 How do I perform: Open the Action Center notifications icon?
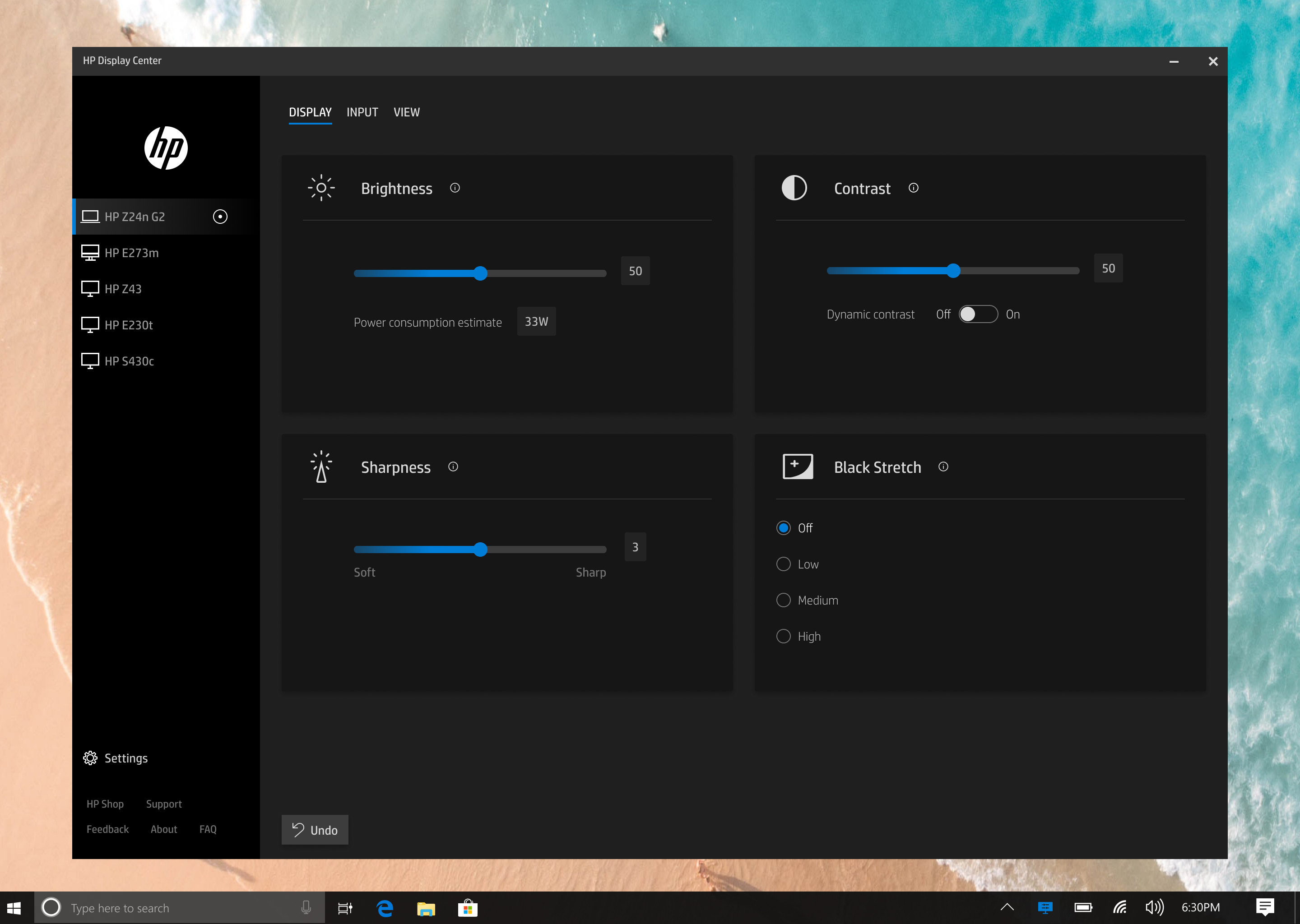(x=1265, y=907)
